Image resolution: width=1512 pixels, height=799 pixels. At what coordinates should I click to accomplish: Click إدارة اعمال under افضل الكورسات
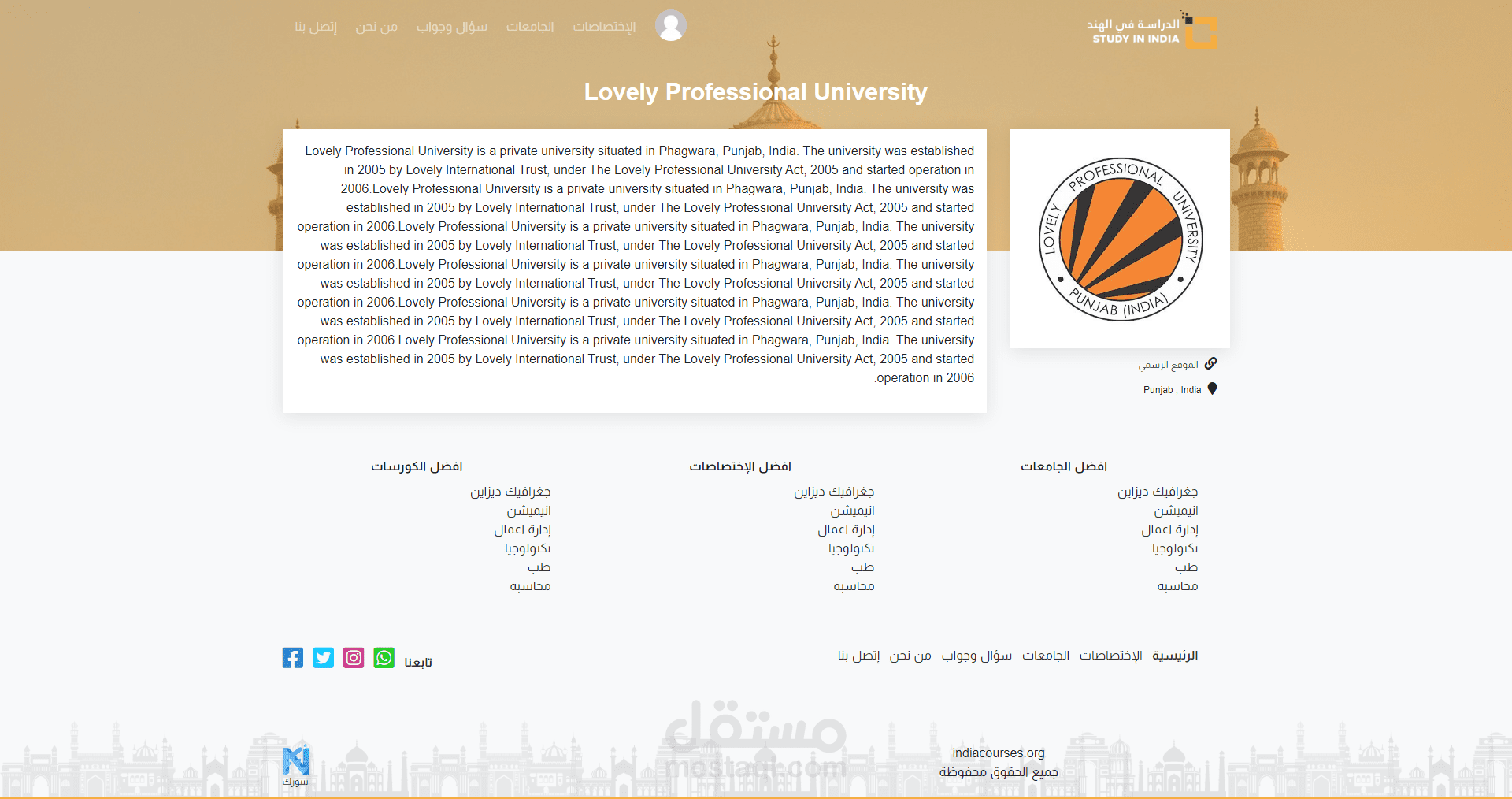coord(523,530)
